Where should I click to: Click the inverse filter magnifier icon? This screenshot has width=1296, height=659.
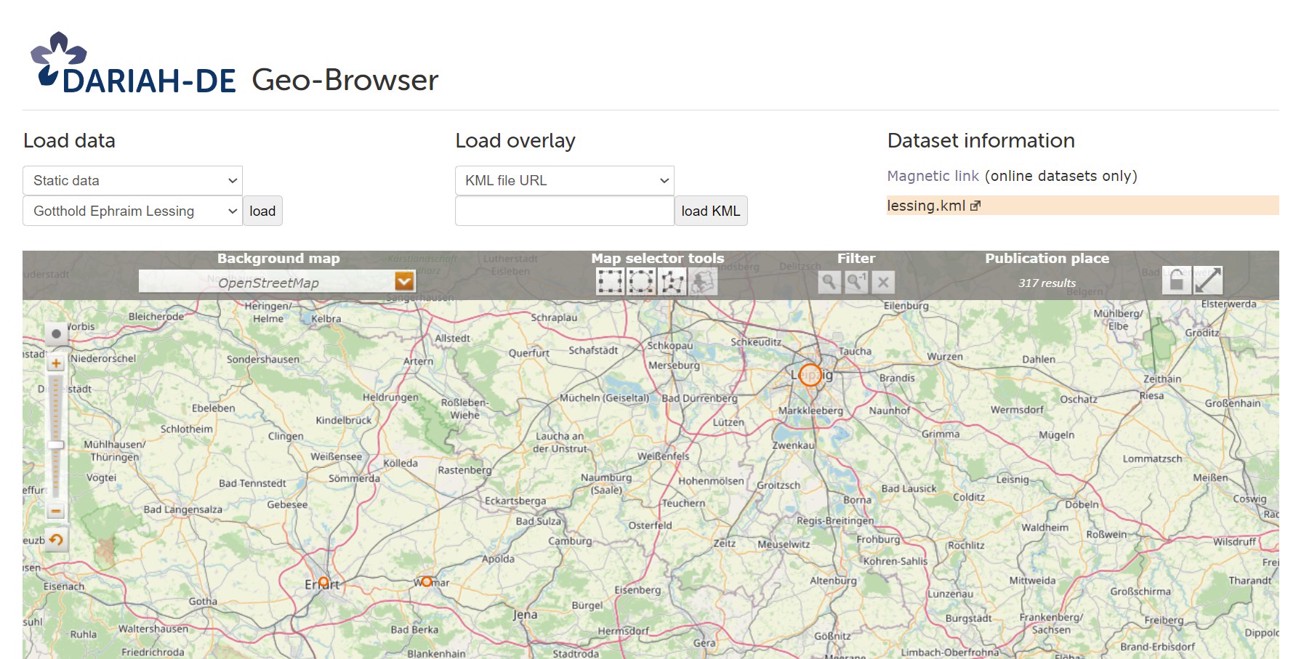(855, 282)
